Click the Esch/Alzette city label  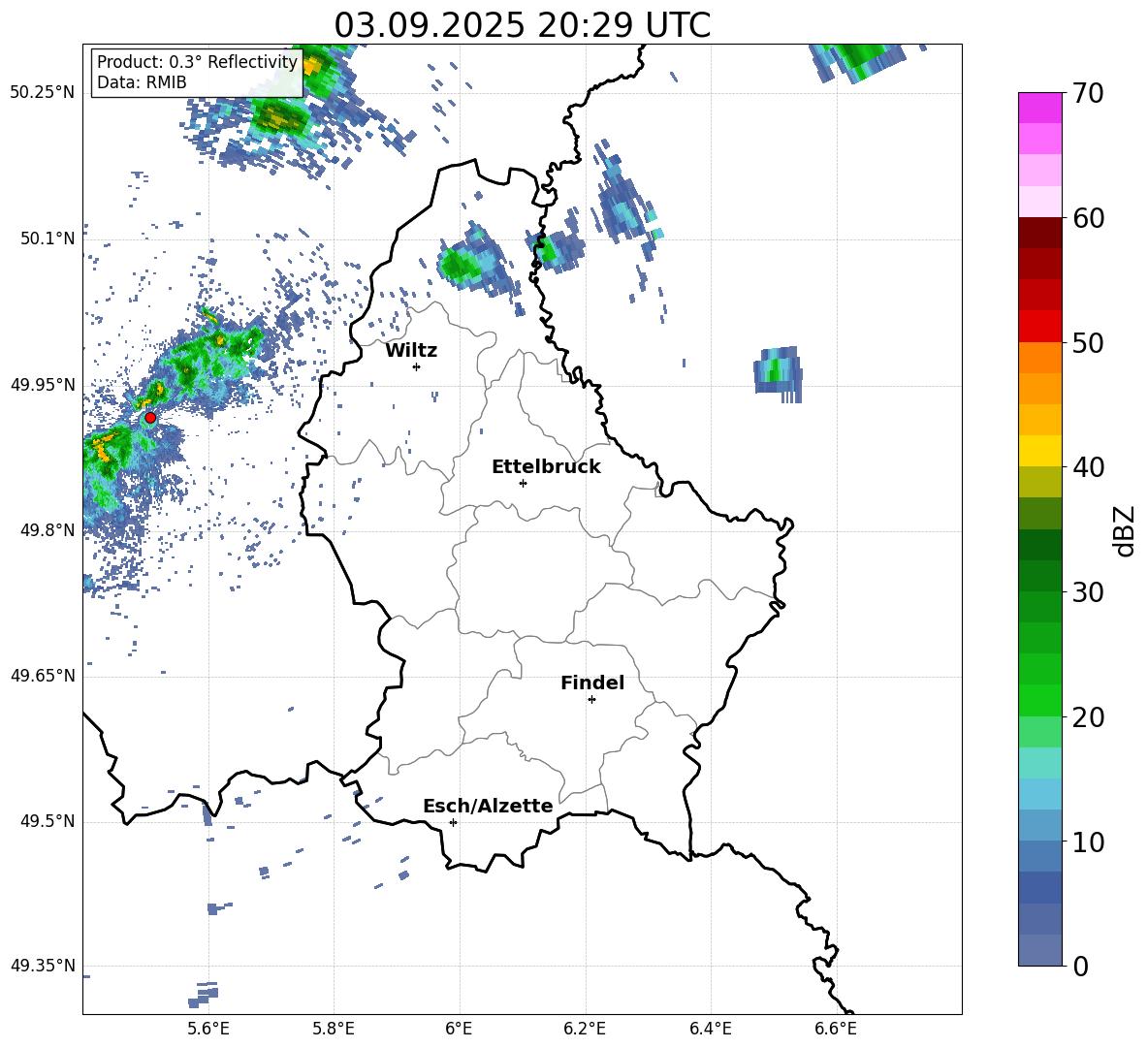click(x=489, y=806)
